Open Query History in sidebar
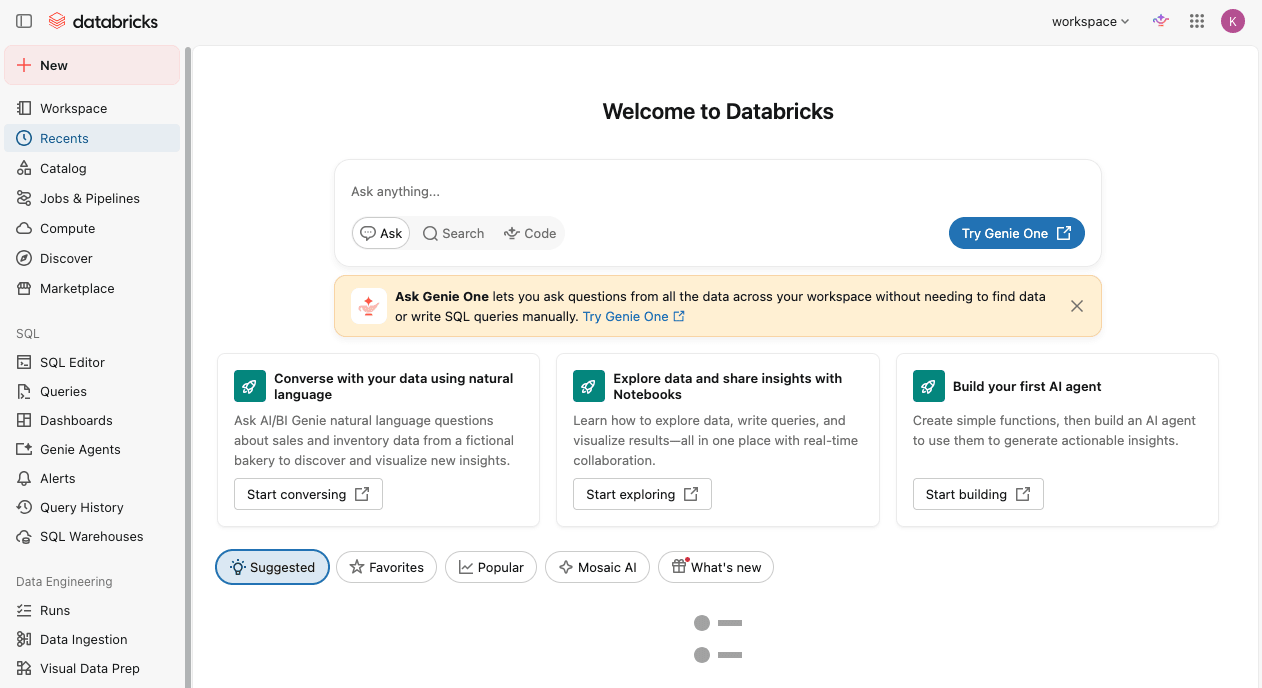This screenshot has width=1262, height=688. (92, 507)
